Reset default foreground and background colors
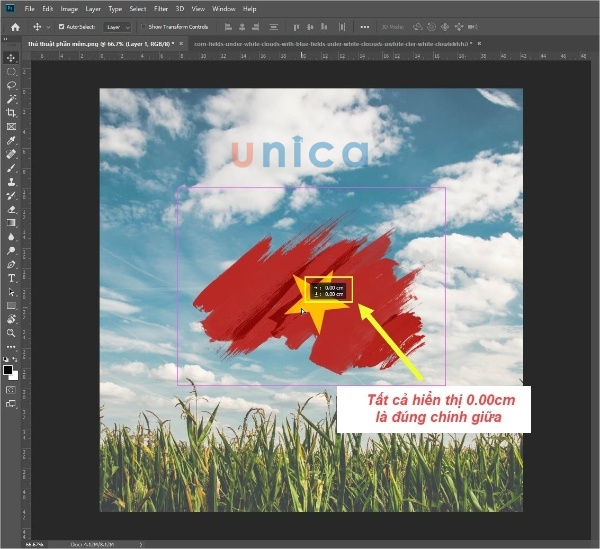 click(x=5, y=359)
